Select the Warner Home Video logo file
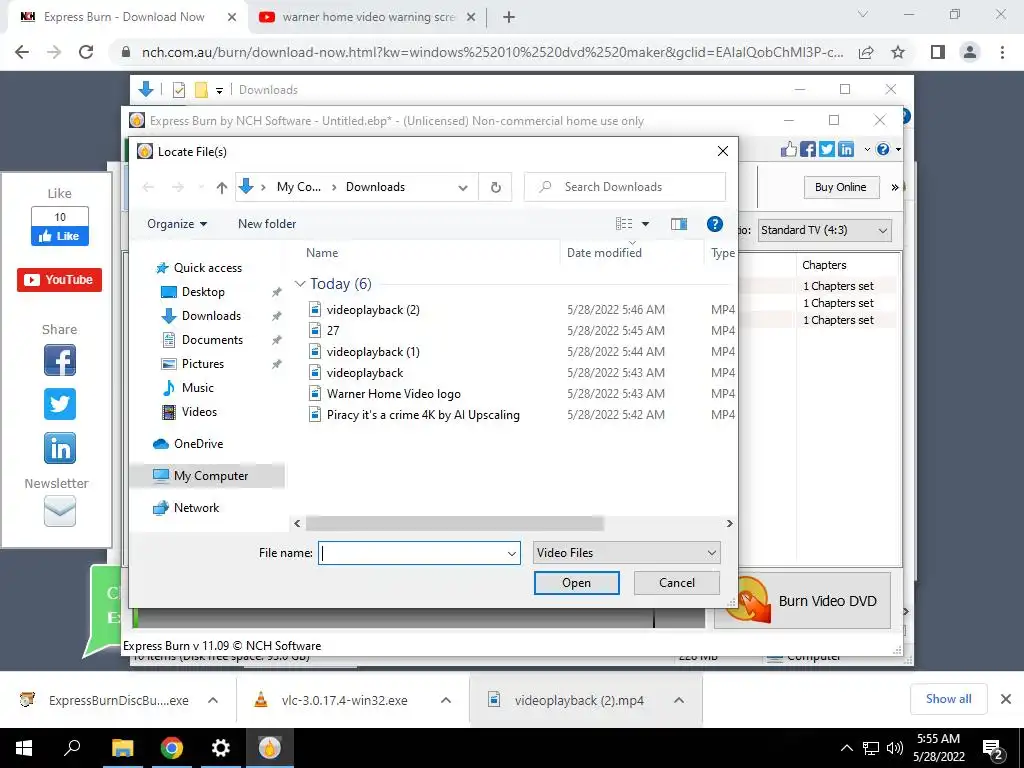This screenshot has width=1024, height=768. click(393, 394)
